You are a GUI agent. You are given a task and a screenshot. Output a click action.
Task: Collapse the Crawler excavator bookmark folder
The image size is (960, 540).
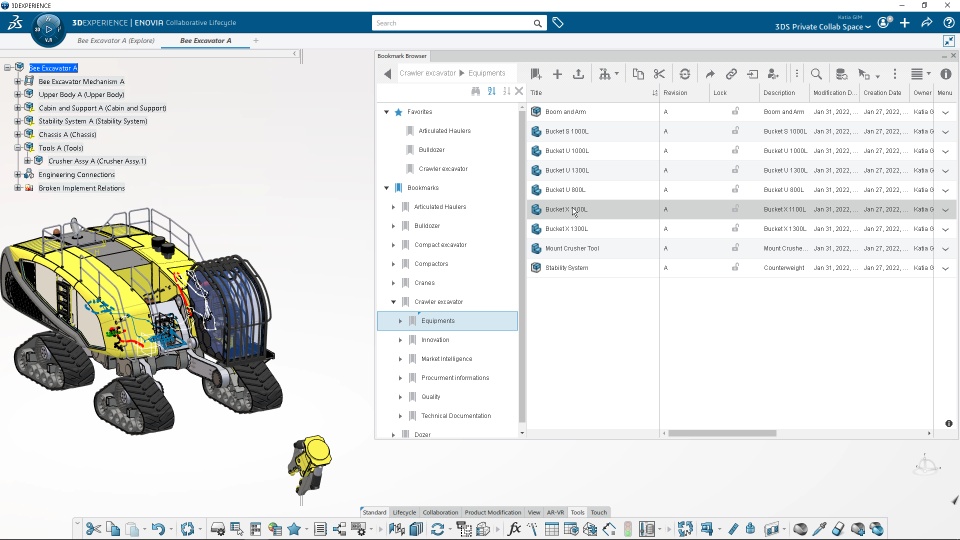(x=394, y=302)
